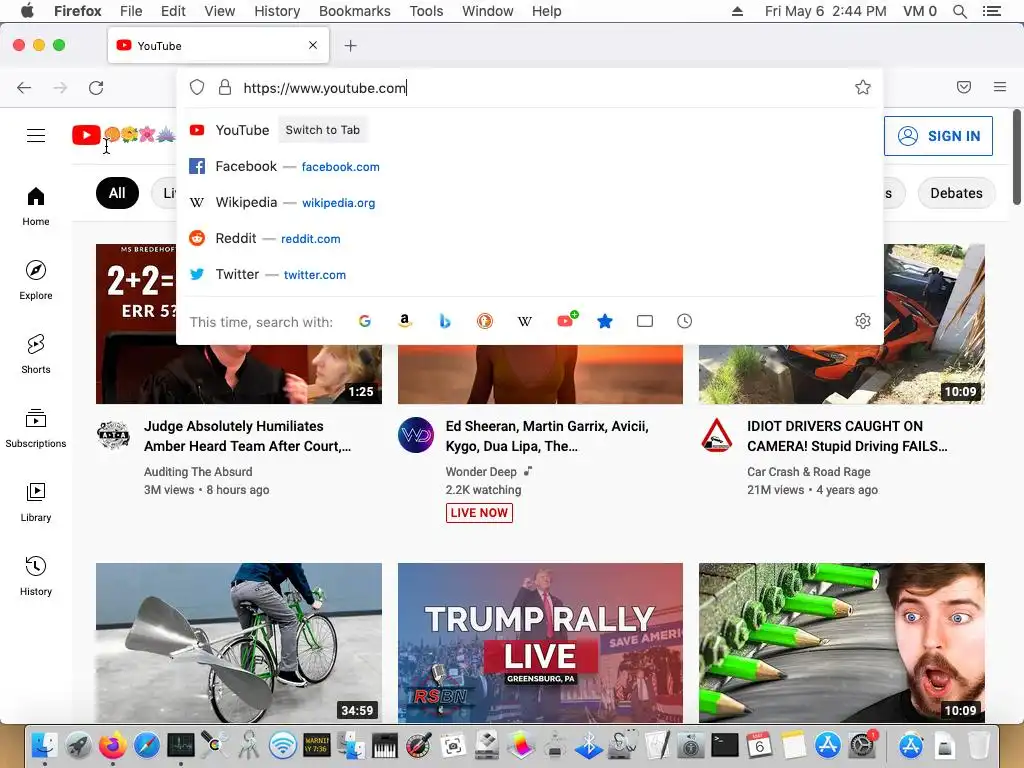Search this time with Bing
Image resolution: width=1024 pixels, height=768 pixels.
[x=445, y=321]
